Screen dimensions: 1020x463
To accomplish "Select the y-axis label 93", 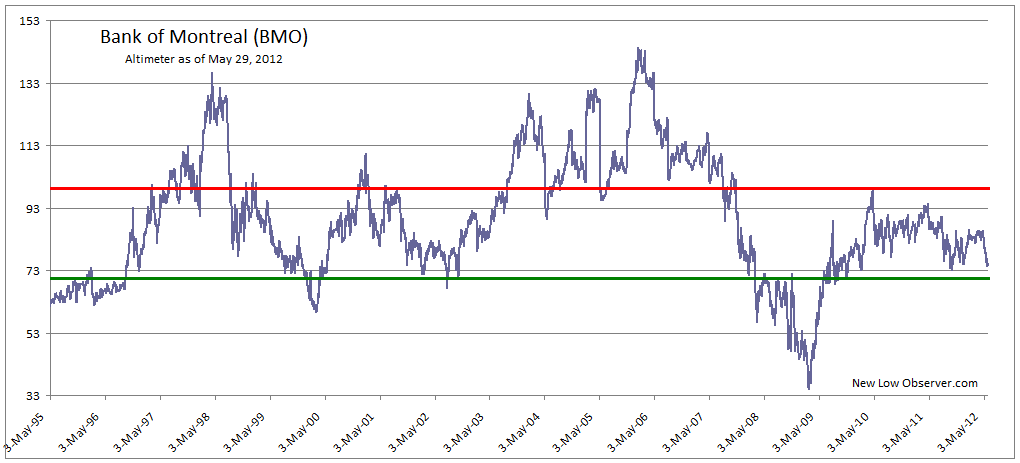I will [35, 209].
